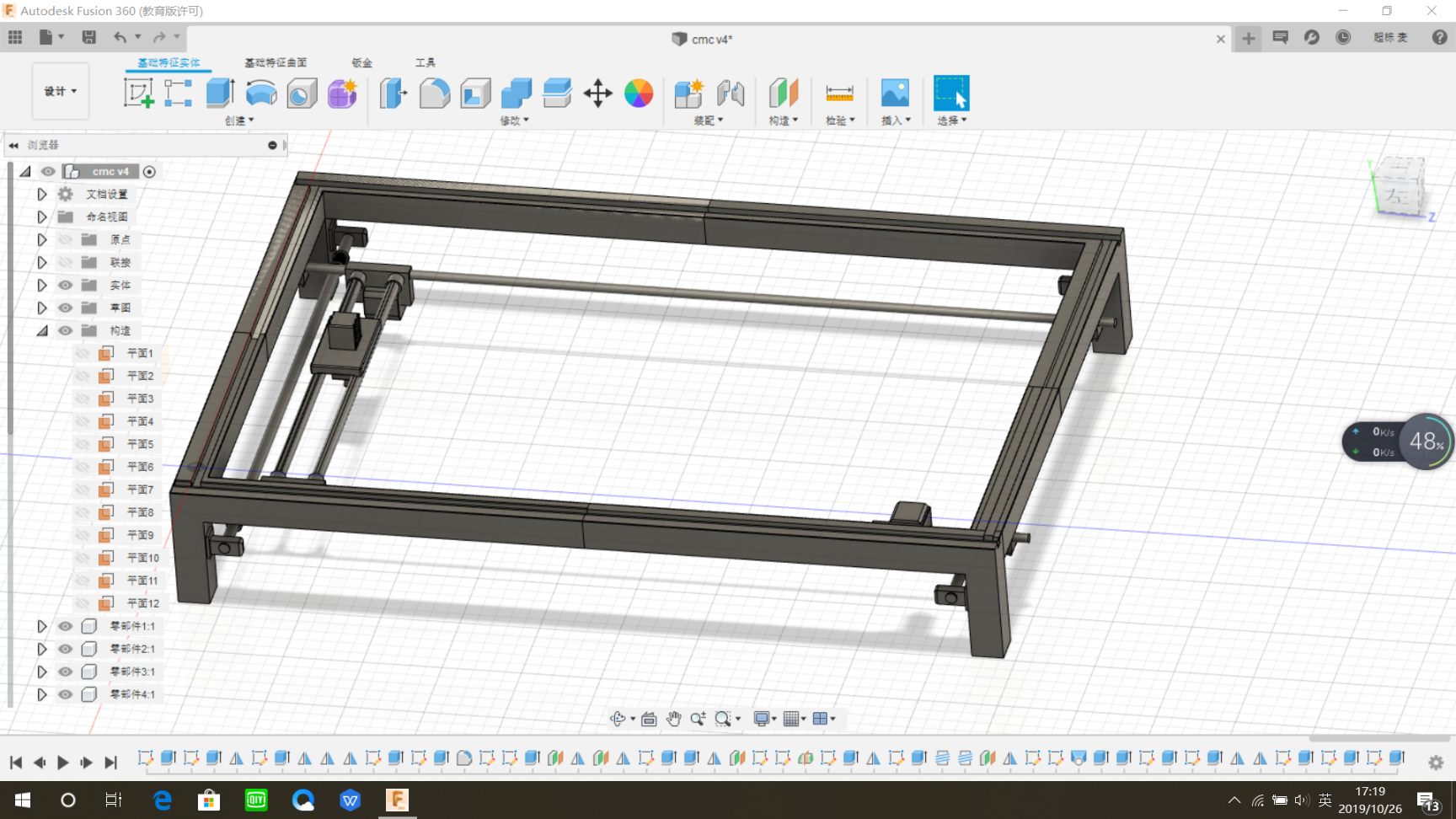
Task: Hide component 零部件3:1 via eye icon
Action: [65, 672]
